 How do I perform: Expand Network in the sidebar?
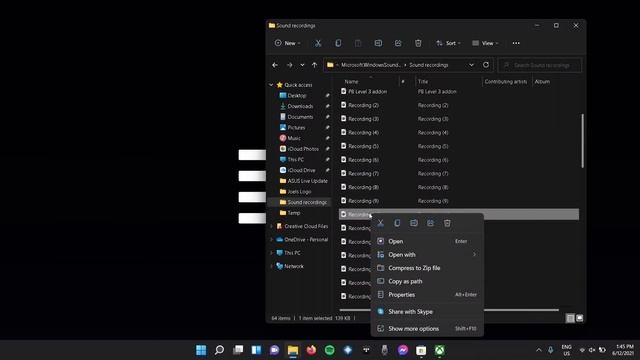coord(271,266)
